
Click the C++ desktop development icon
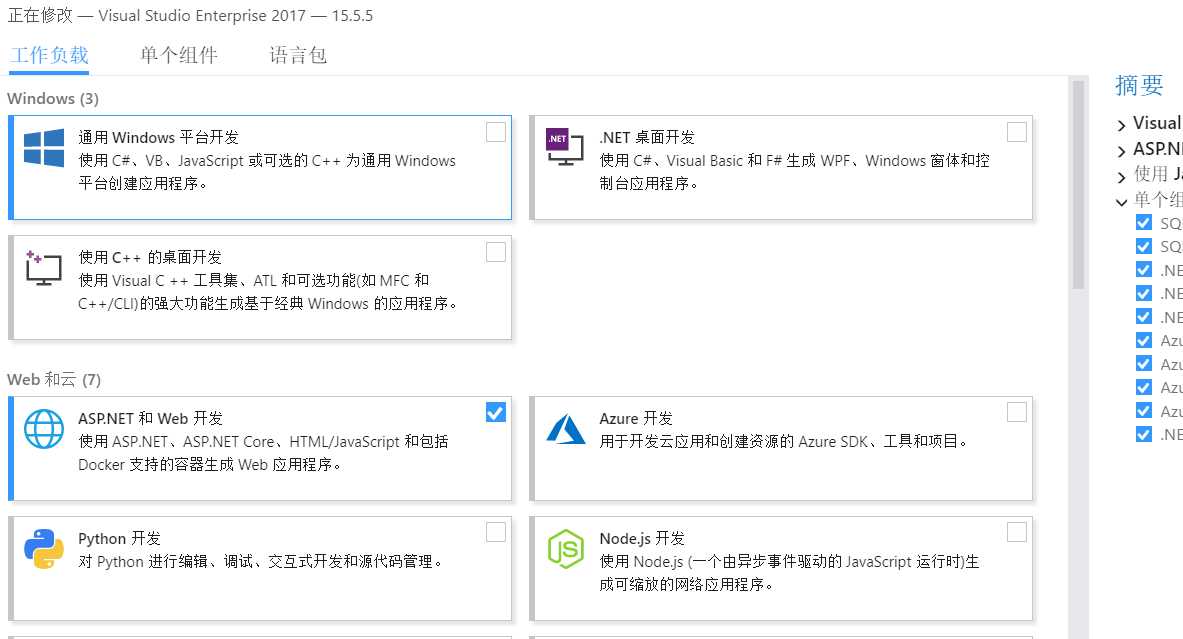pos(43,268)
